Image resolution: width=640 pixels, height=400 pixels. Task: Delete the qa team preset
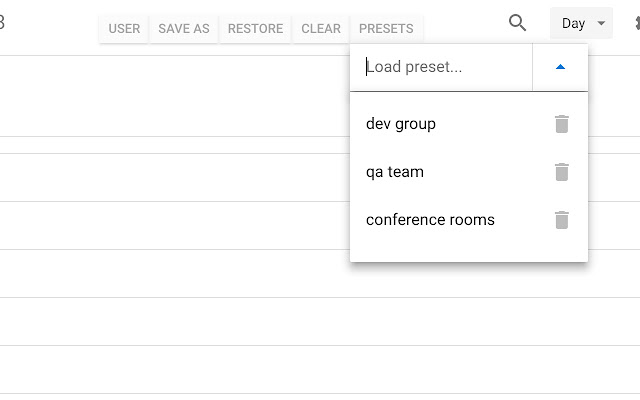click(x=562, y=172)
